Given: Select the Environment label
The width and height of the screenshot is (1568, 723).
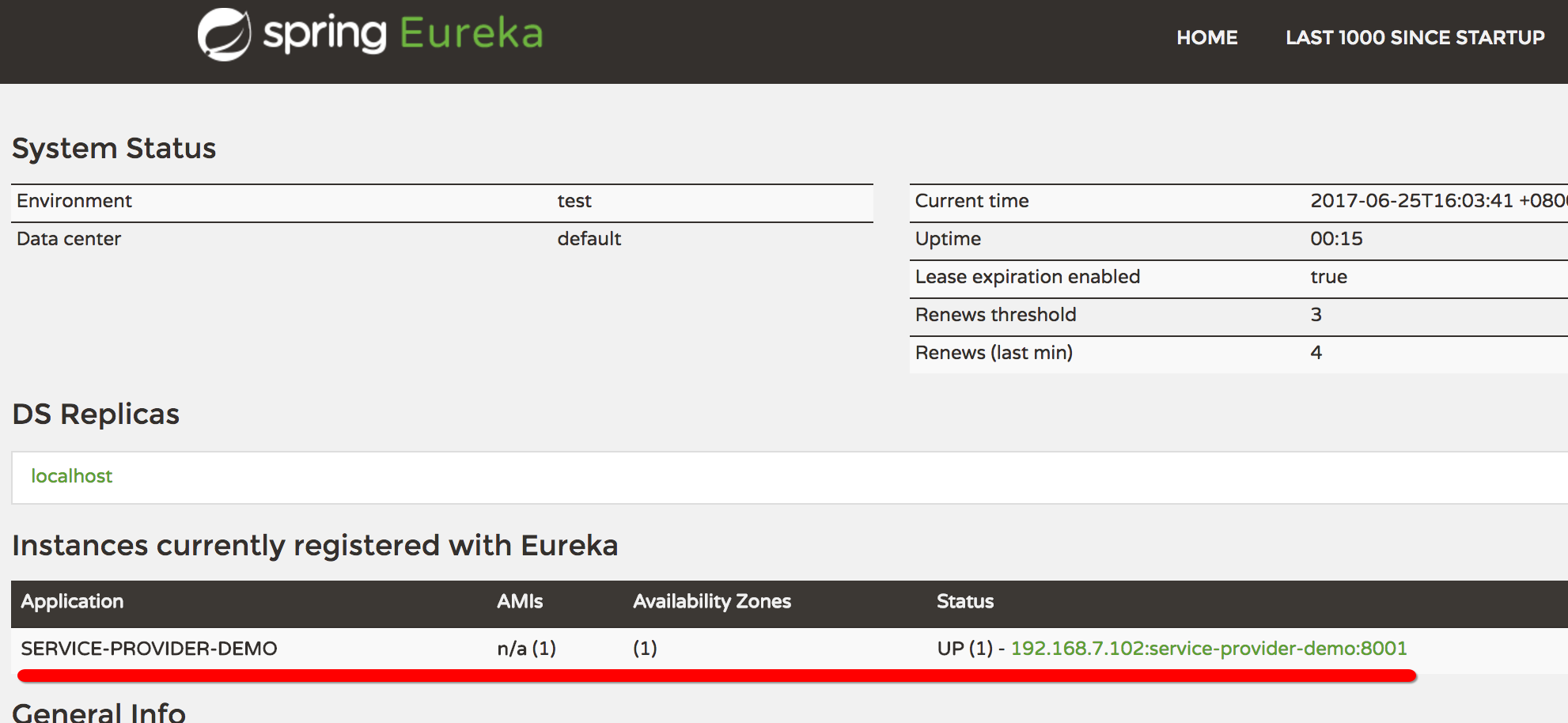Looking at the screenshot, I should 74,201.
